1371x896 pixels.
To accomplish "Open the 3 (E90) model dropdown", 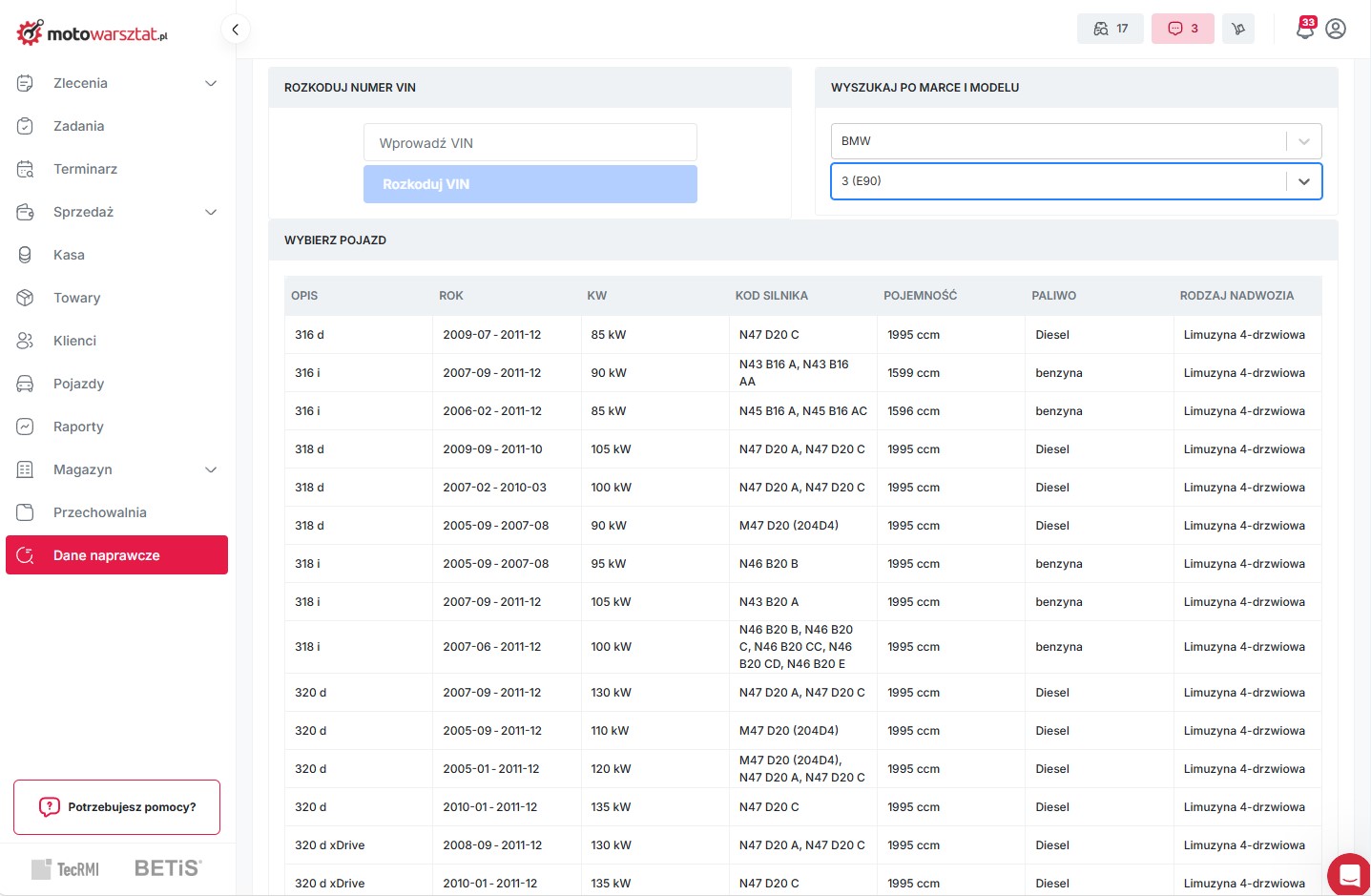I will tap(1075, 181).
